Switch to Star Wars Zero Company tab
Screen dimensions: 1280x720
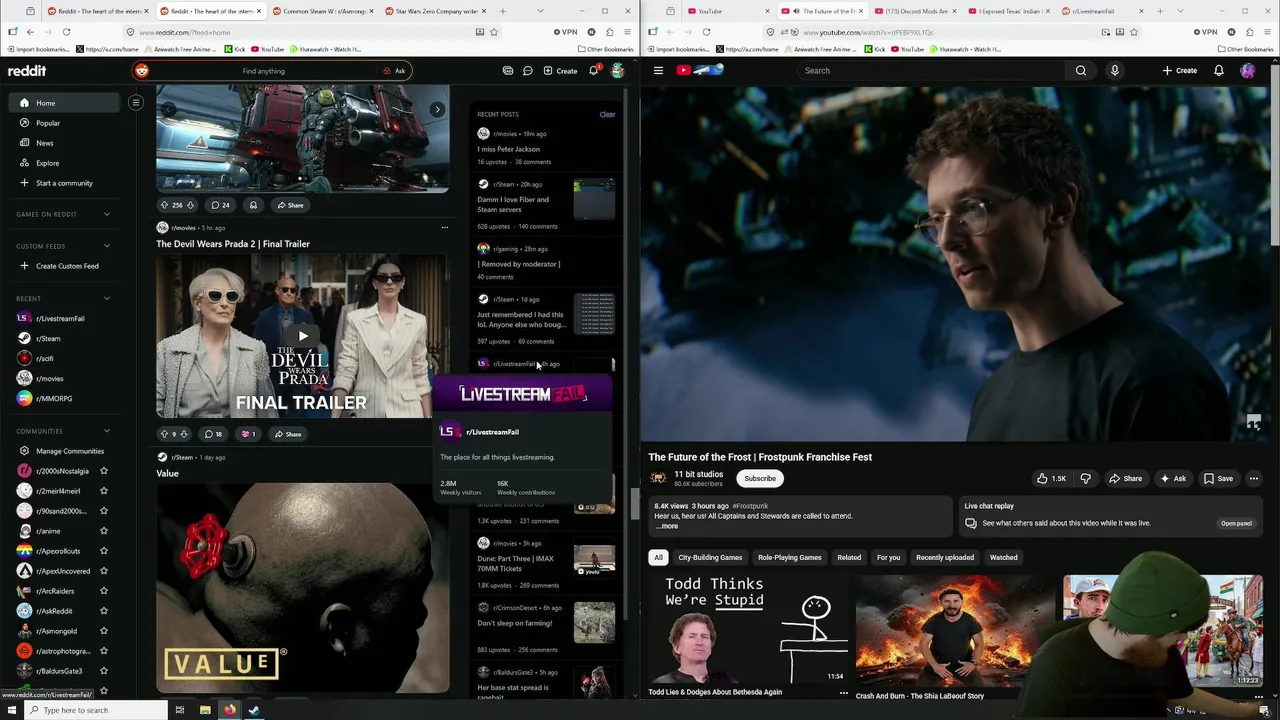click(x=435, y=11)
